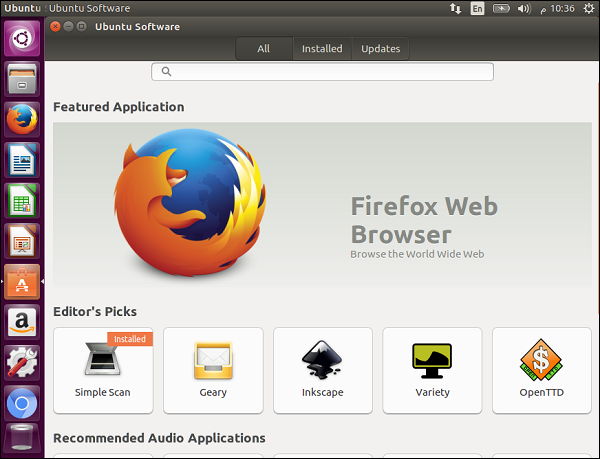
Task: Switch to the Updates tab
Action: [380, 49]
